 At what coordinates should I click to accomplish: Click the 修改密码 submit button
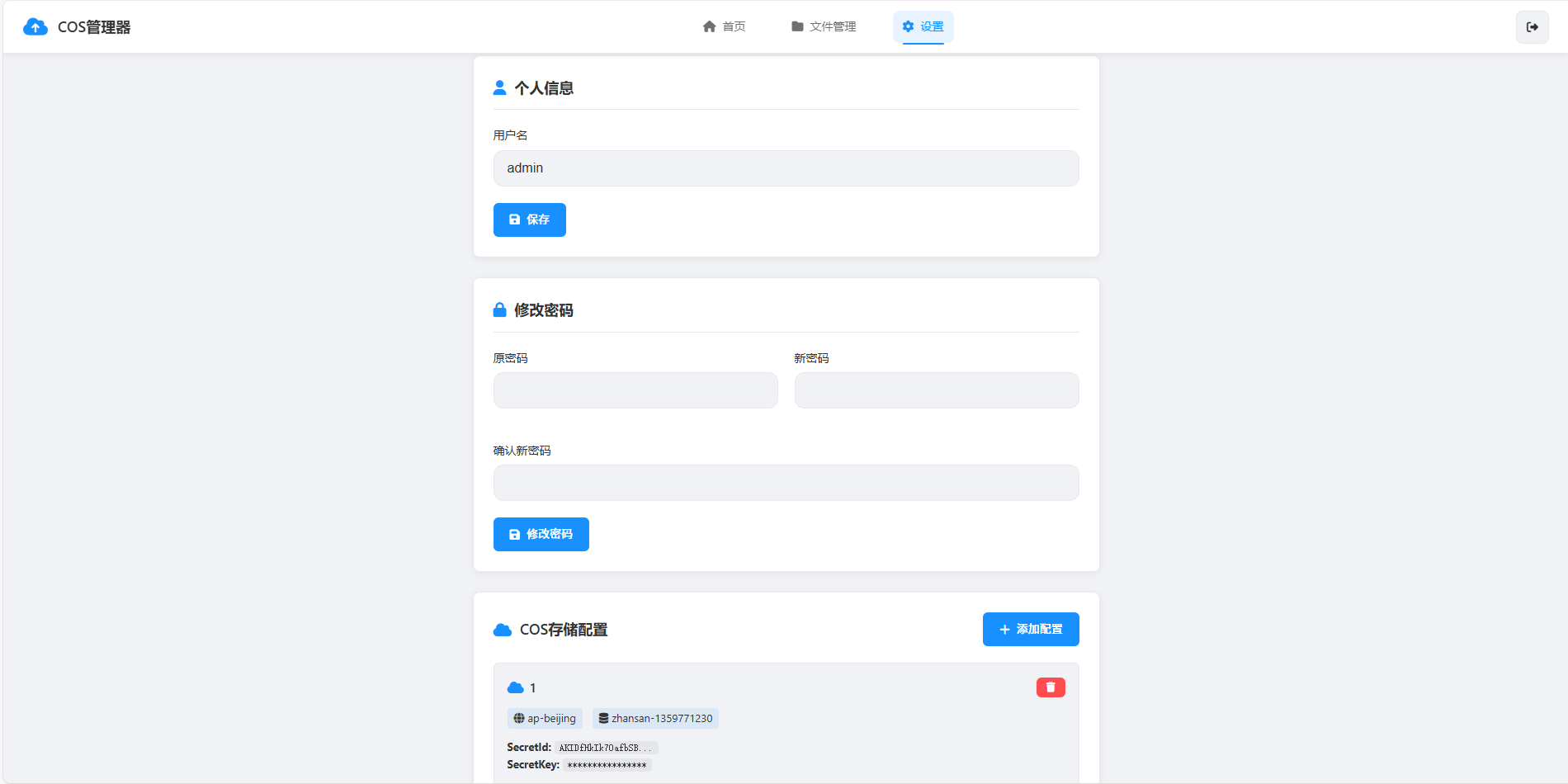click(x=541, y=534)
